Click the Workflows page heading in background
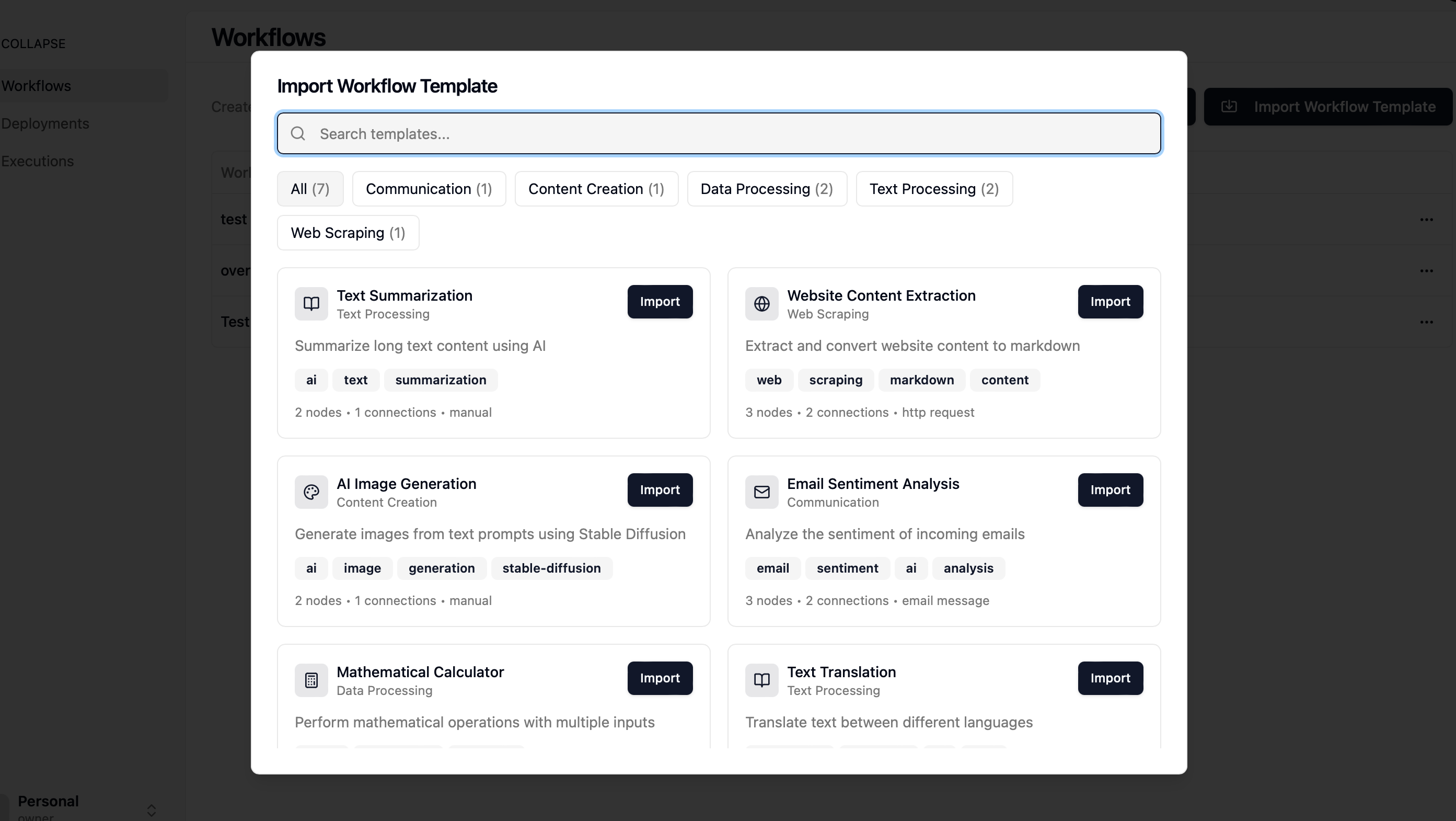1456x821 pixels. (269, 37)
